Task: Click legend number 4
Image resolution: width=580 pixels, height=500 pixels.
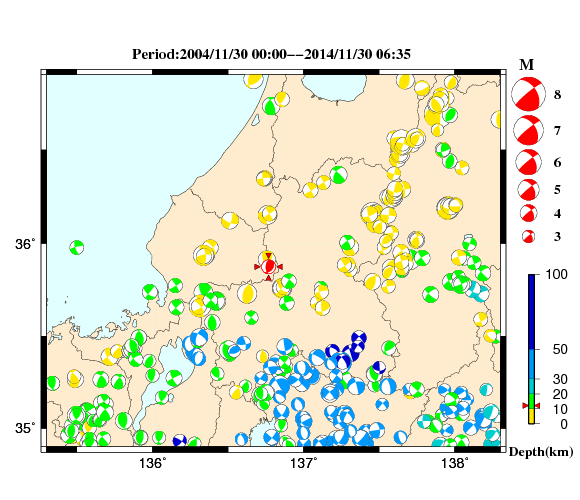Action: point(557,213)
